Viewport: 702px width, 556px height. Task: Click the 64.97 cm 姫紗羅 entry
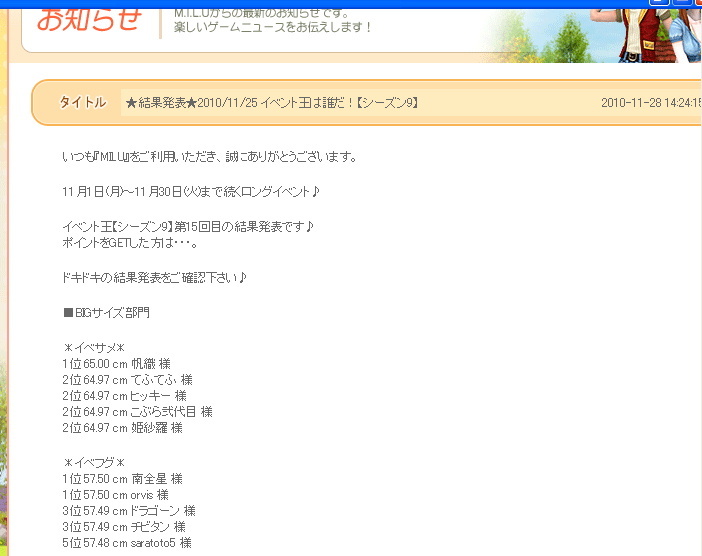tap(122, 428)
